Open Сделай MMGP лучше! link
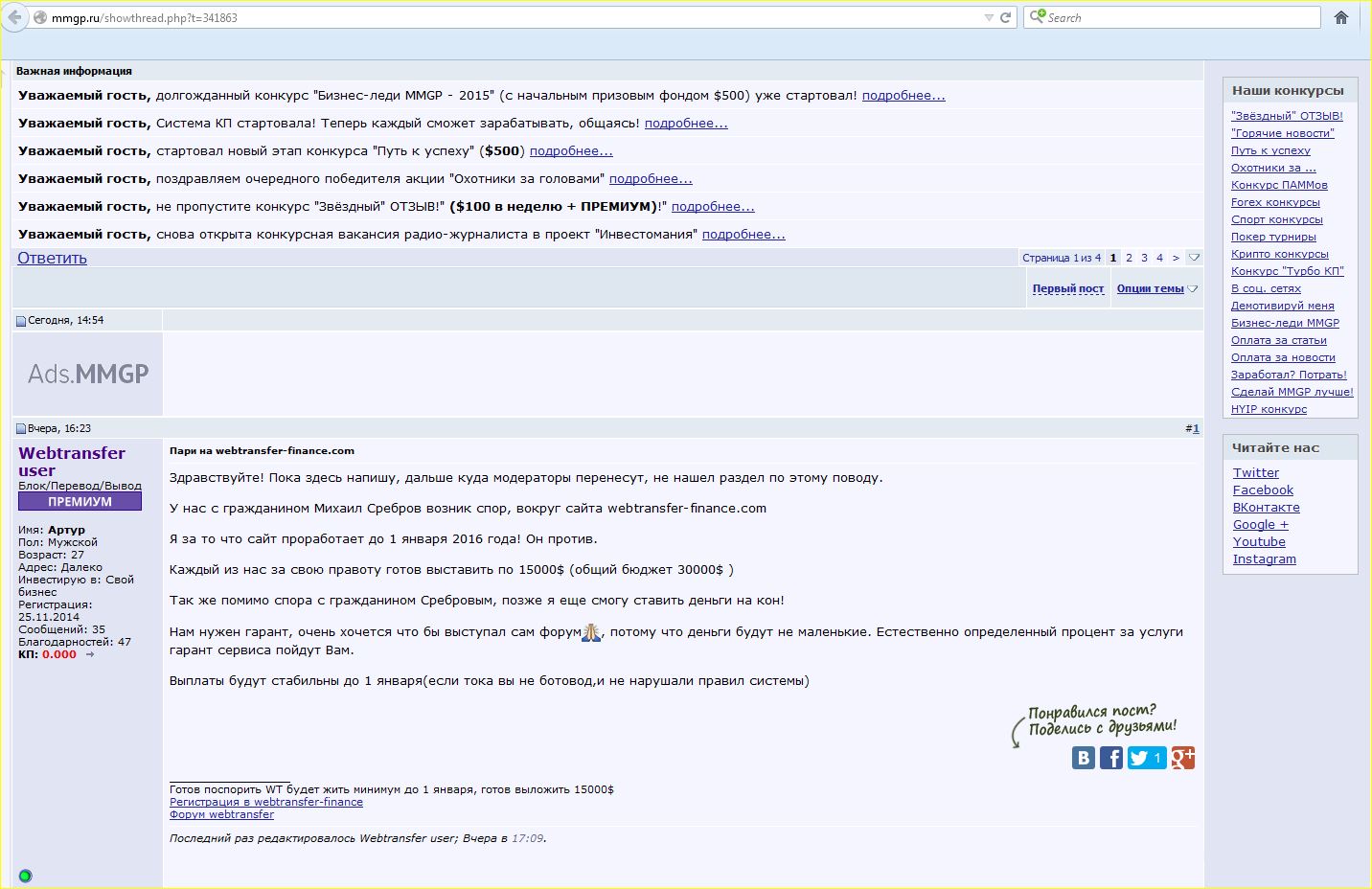Screen dimensions: 1372x889 tap(1292, 392)
